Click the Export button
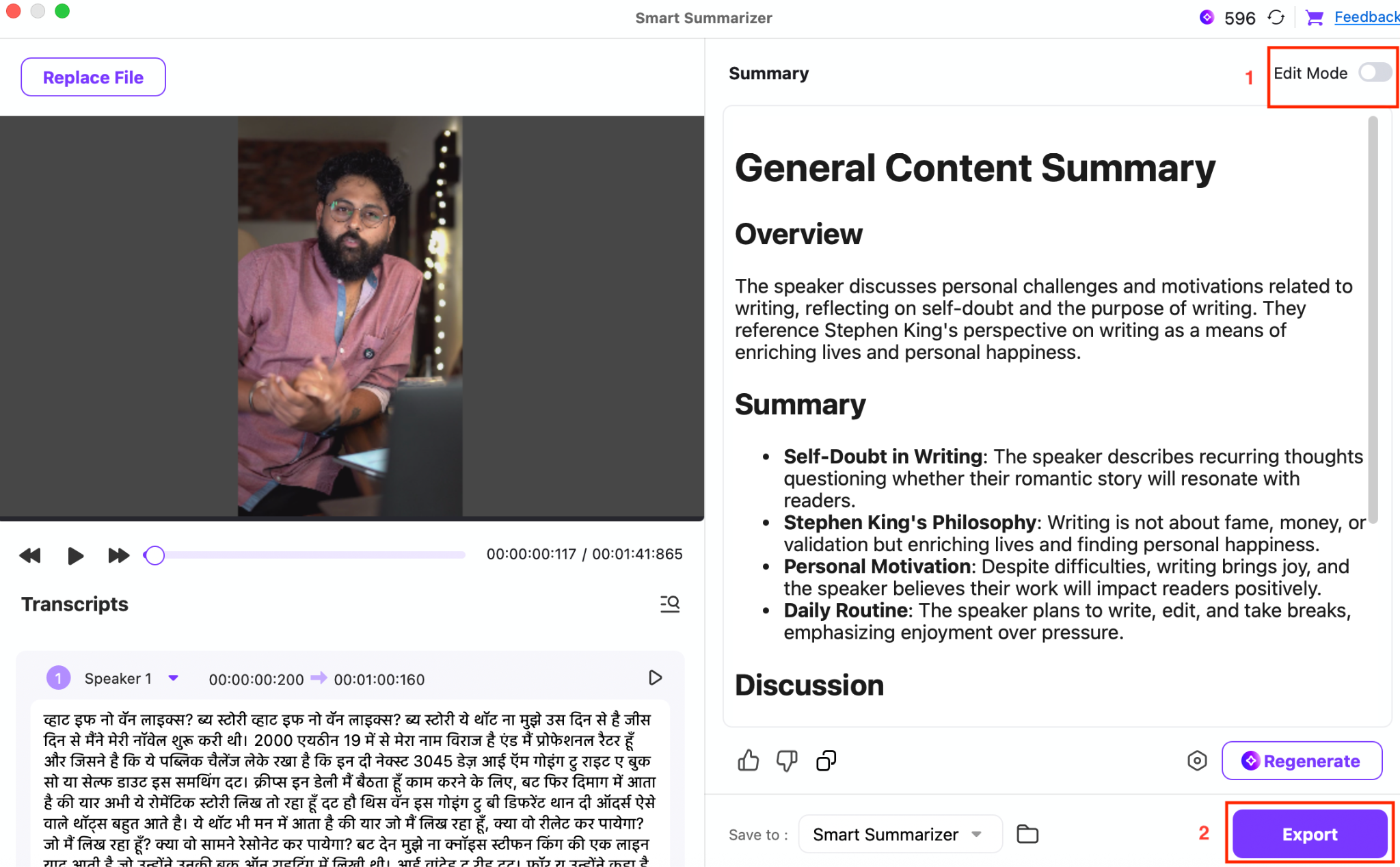This screenshot has width=1400, height=867. click(1309, 834)
